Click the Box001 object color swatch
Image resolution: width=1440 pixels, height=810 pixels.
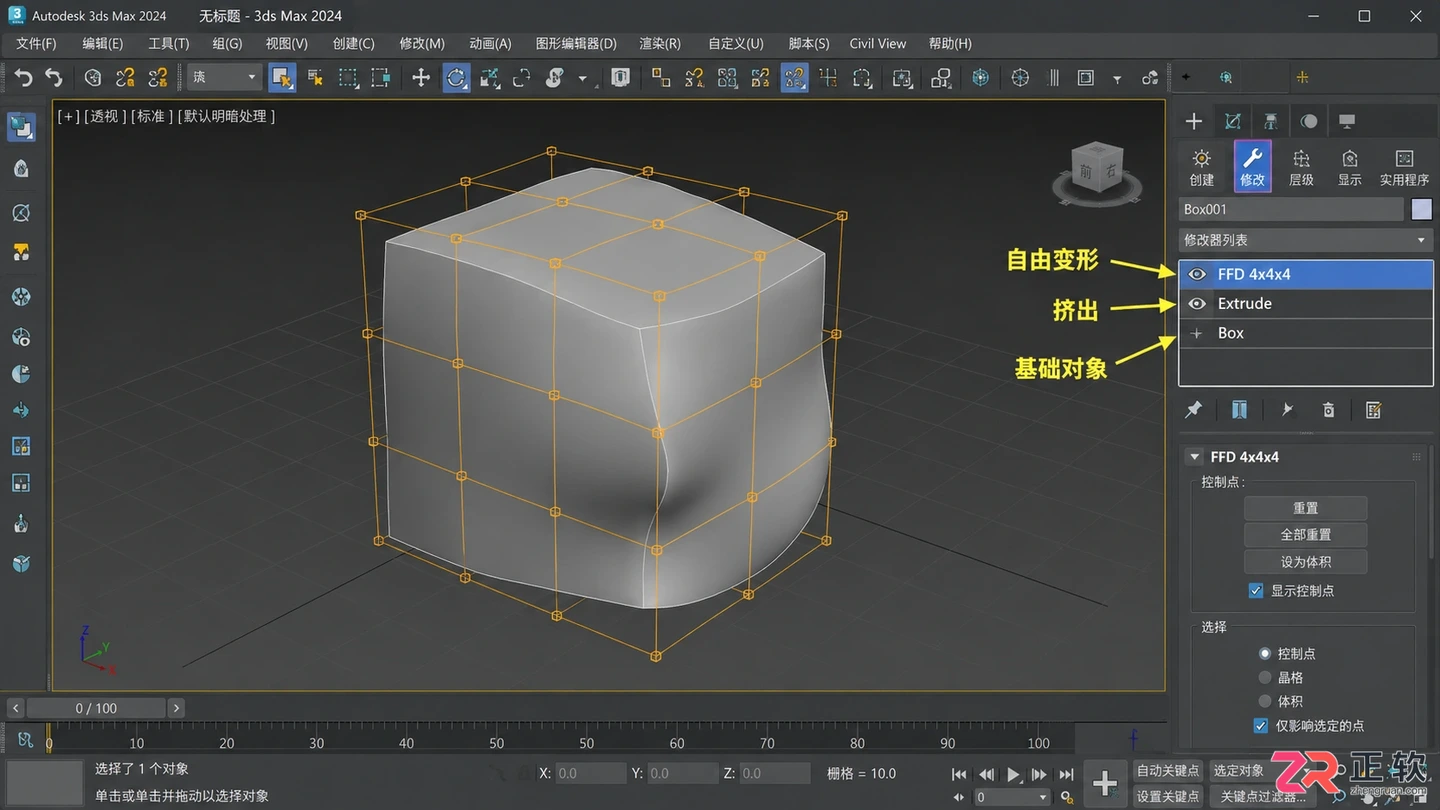(x=1421, y=209)
